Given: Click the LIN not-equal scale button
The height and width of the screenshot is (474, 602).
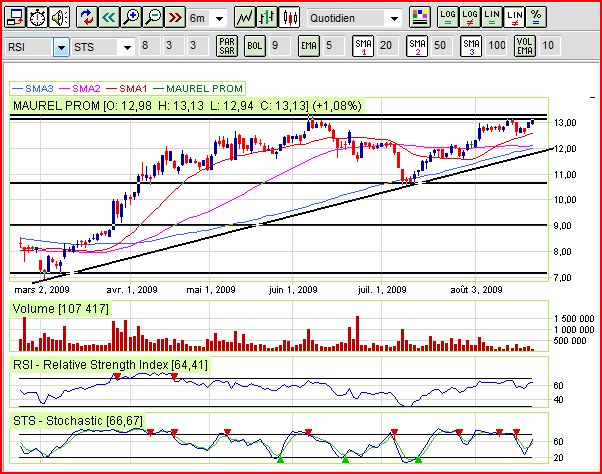Looking at the screenshot, I should (514, 18).
